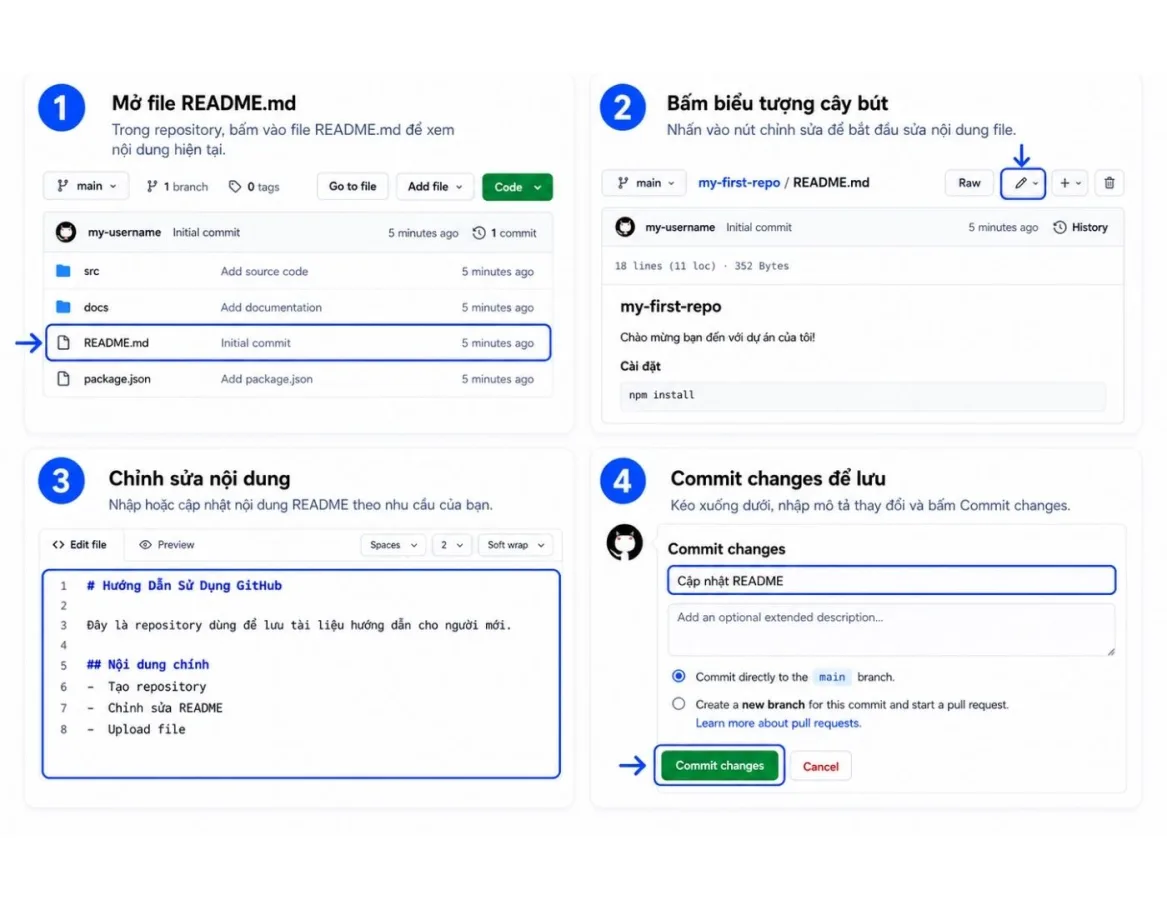This screenshot has height=900, width=1167.
Task: Click editor line '- Upload file'
Action: [x=136, y=729]
